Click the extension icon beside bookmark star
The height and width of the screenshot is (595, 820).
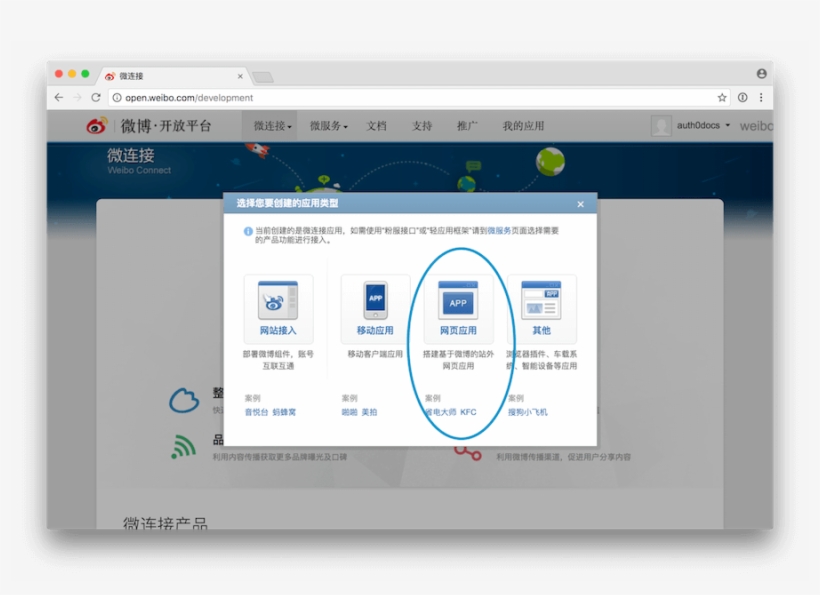click(743, 97)
